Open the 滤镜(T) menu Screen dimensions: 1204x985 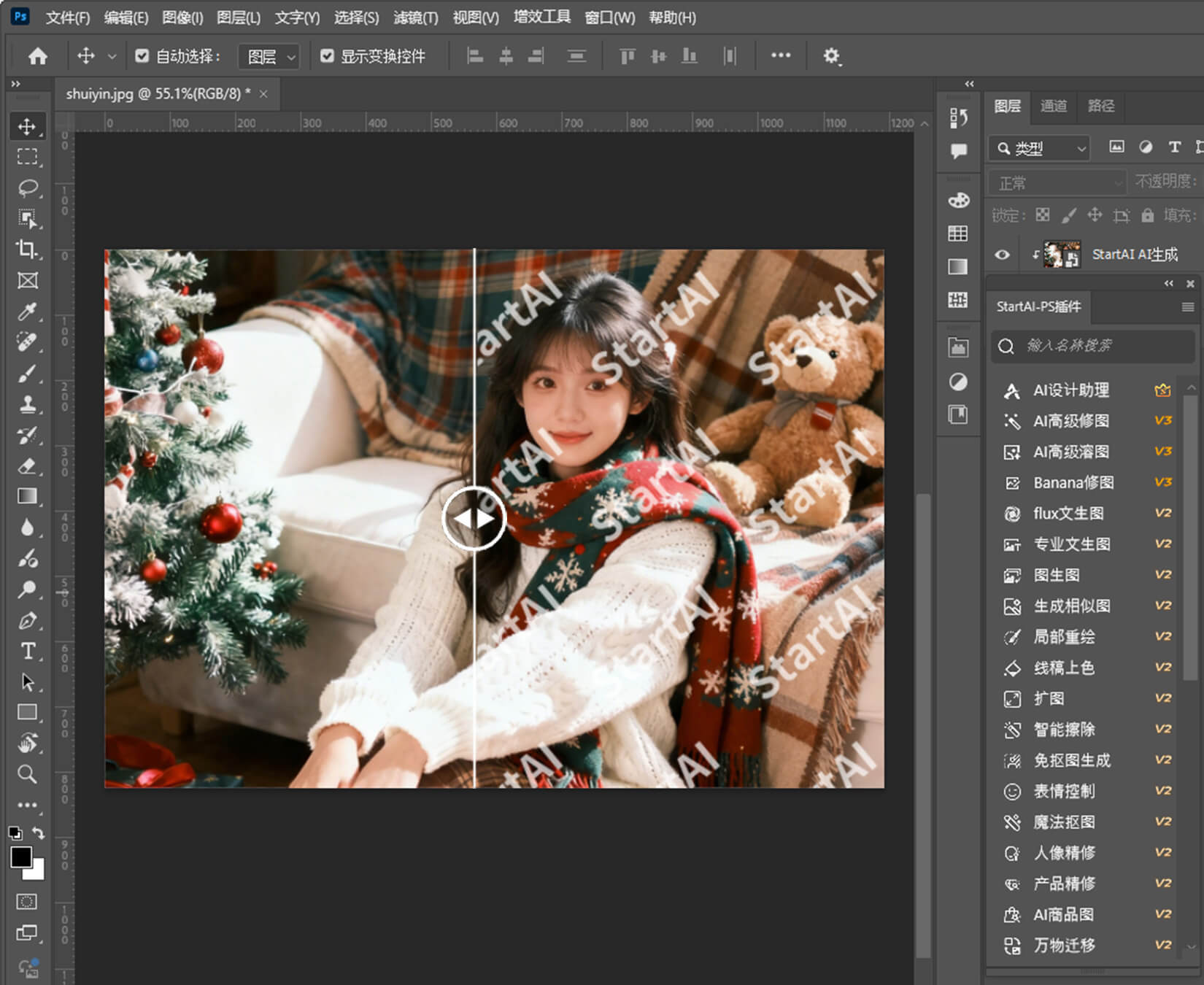[415, 18]
